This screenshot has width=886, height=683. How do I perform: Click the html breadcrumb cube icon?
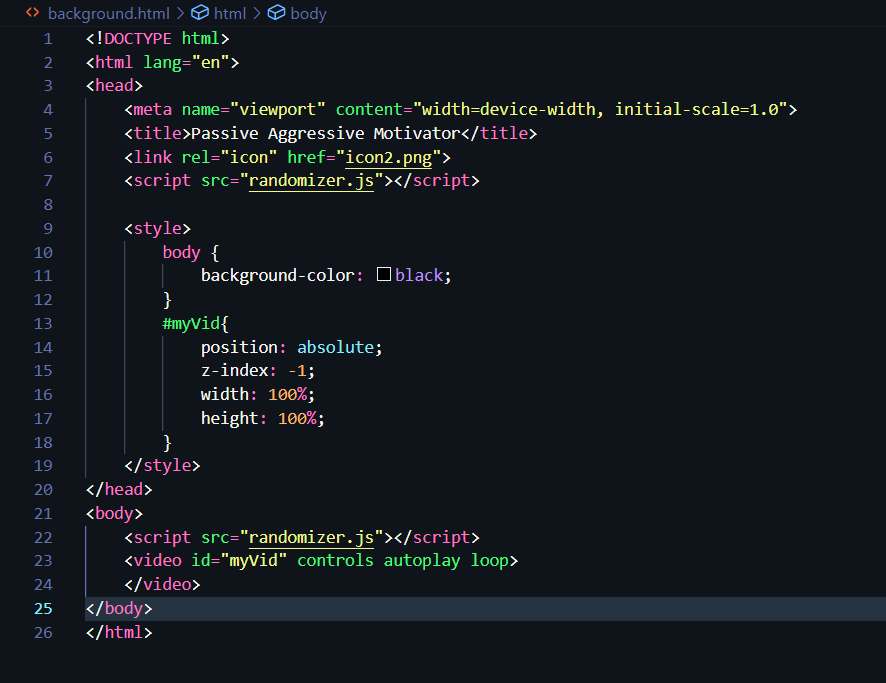[200, 12]
